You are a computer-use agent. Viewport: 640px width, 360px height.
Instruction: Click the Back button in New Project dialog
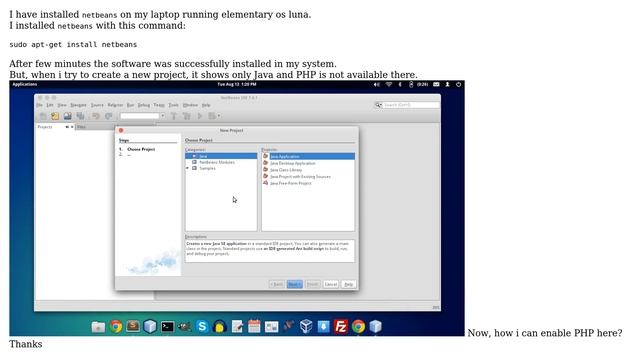coord(277,284)
